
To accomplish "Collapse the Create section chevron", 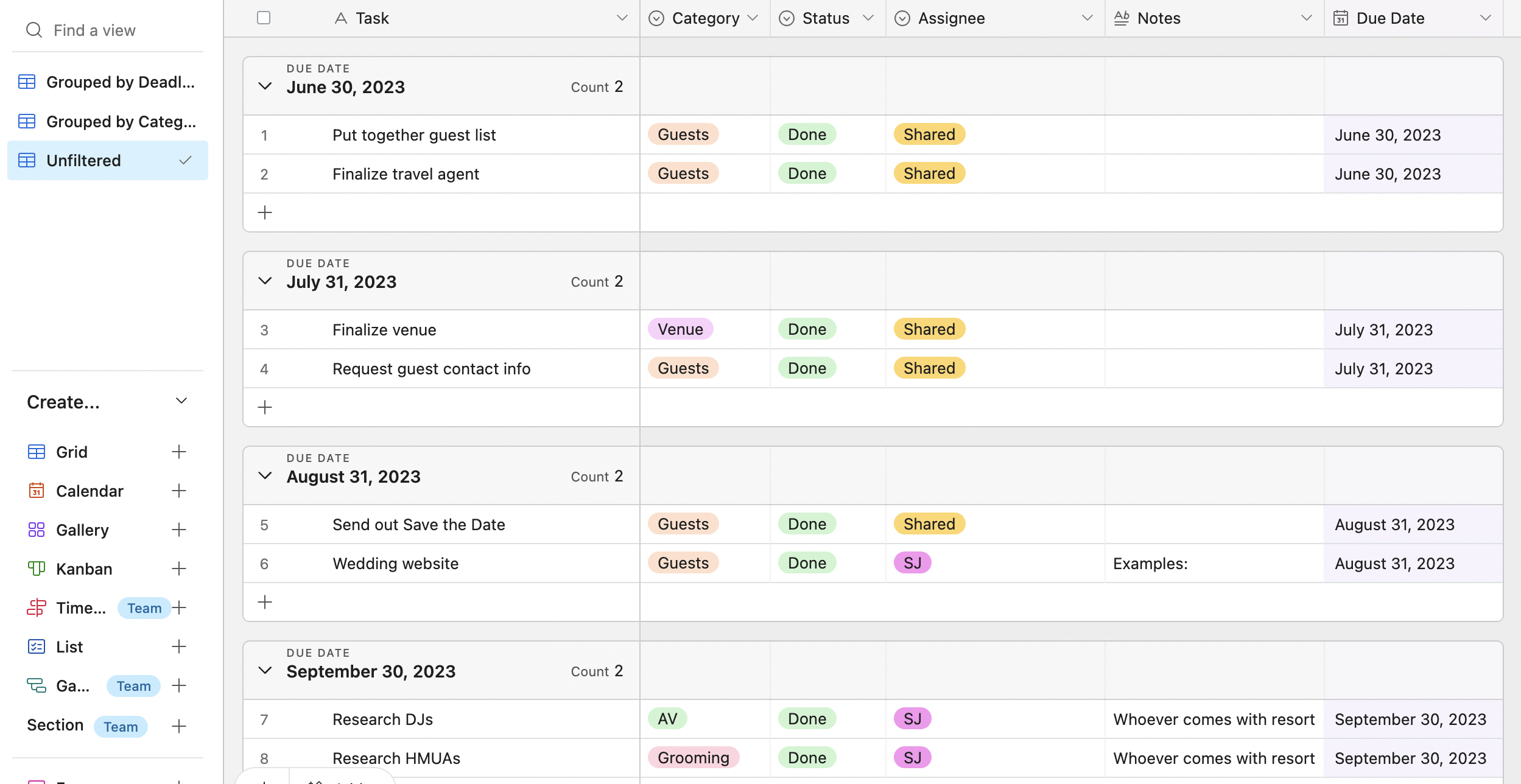I will (181, 401).
